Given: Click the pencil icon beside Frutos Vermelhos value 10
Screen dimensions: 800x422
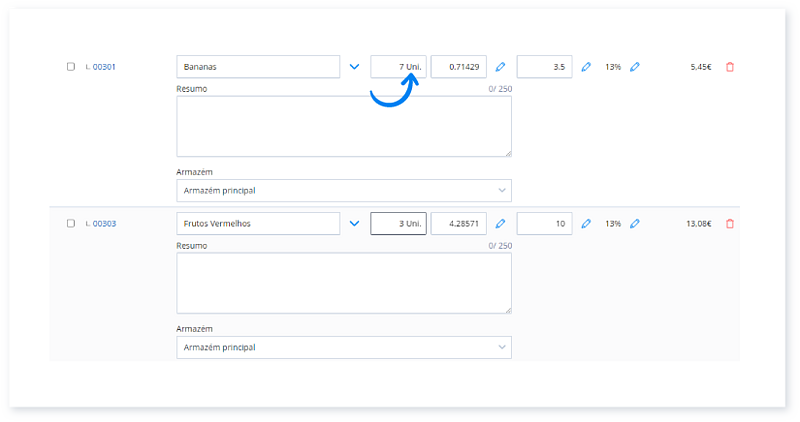Looking at the screenshot, I should (587, 224).
